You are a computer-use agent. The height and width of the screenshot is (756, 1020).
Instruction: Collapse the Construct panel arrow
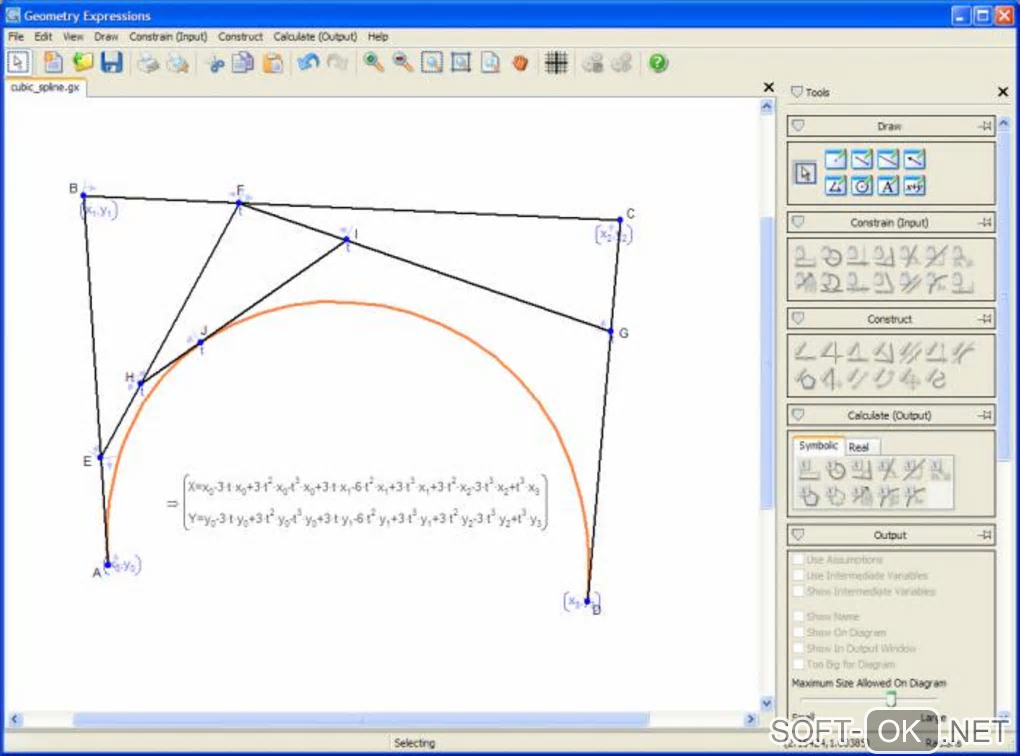[x=798, y=318]
